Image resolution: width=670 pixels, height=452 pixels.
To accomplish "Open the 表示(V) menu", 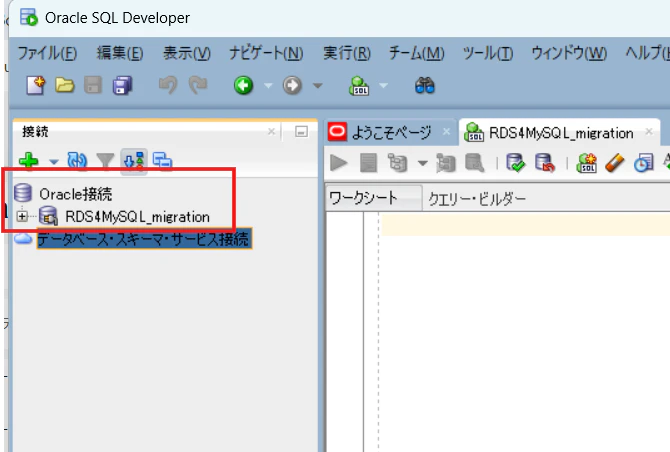I will 187,53.
